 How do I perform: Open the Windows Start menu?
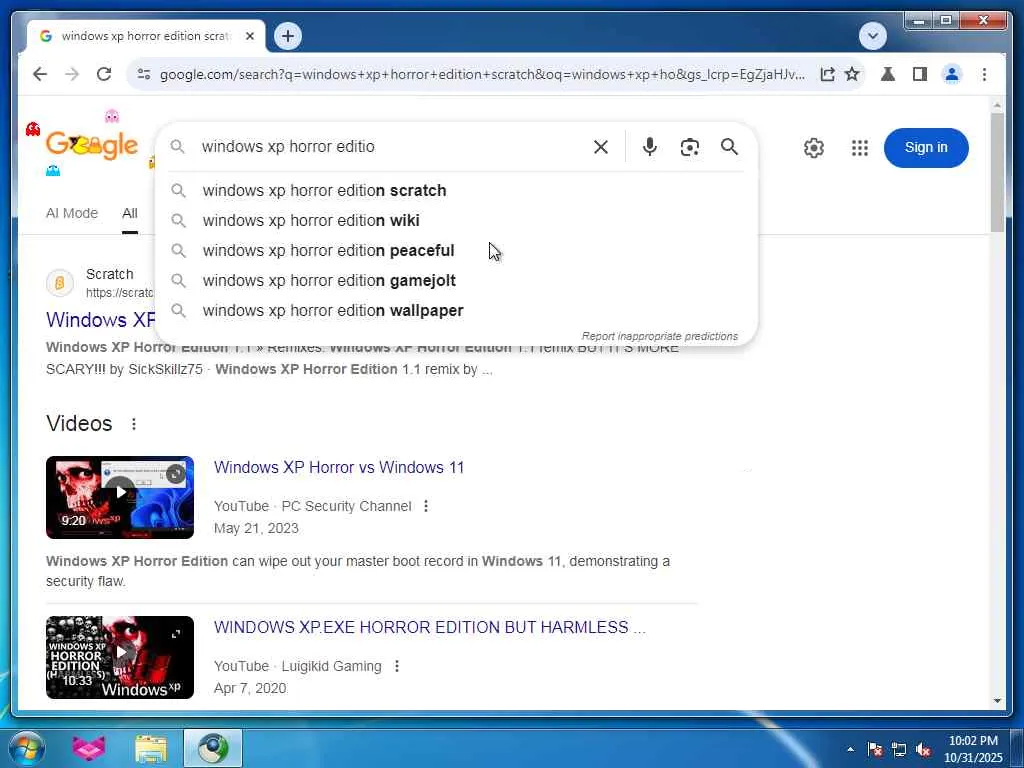point(26,748)
